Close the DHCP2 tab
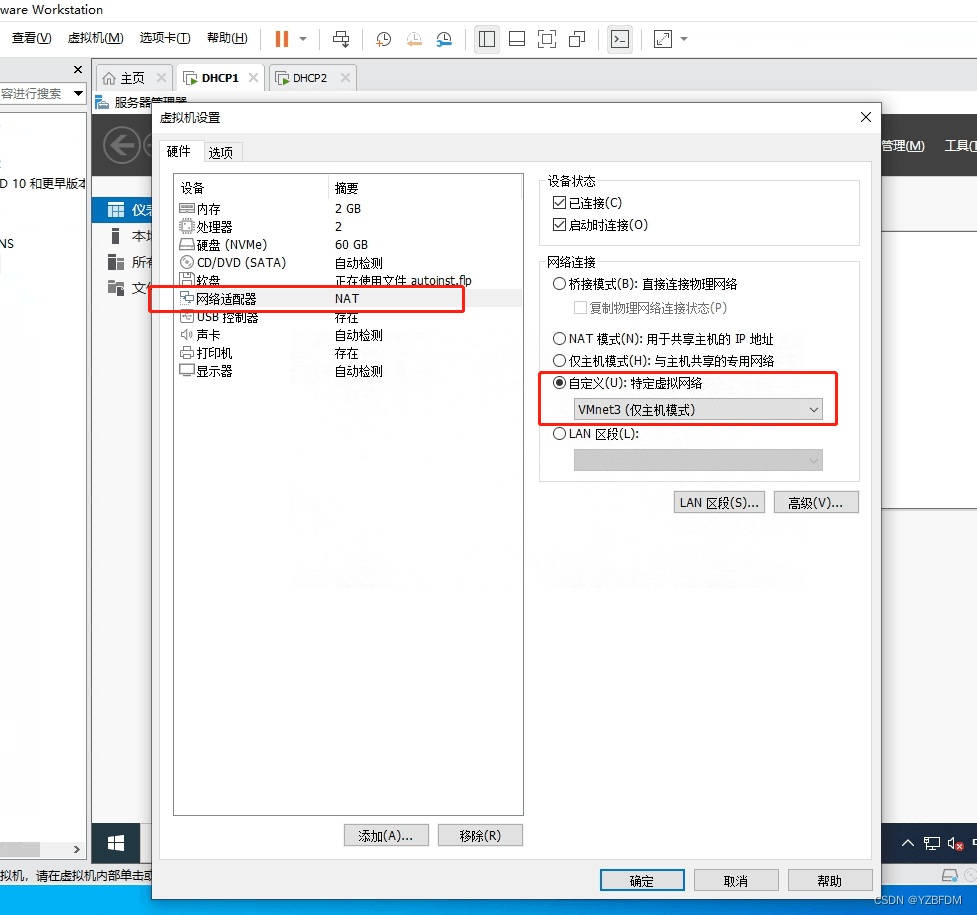Image resolution: width=977 pixels, height=915 pixels. point(345,78)
